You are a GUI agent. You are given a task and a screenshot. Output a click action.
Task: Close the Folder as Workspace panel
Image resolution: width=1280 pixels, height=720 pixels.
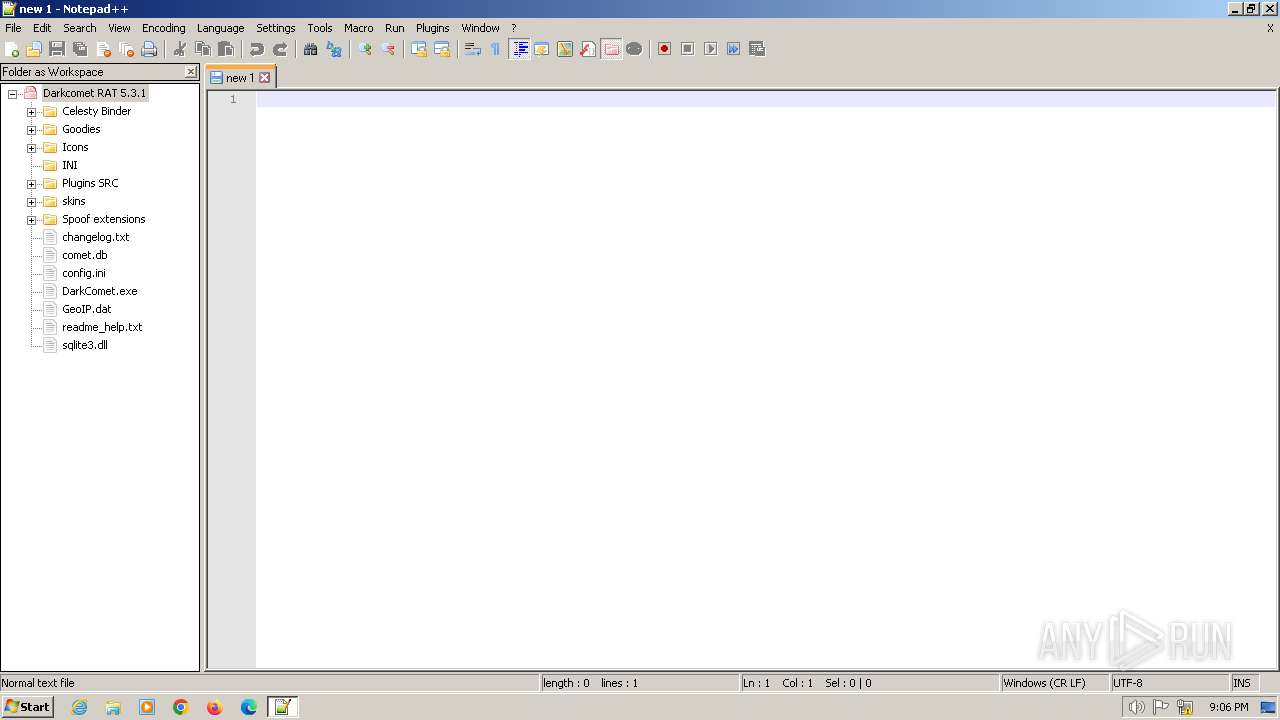(x=191, y=72)
